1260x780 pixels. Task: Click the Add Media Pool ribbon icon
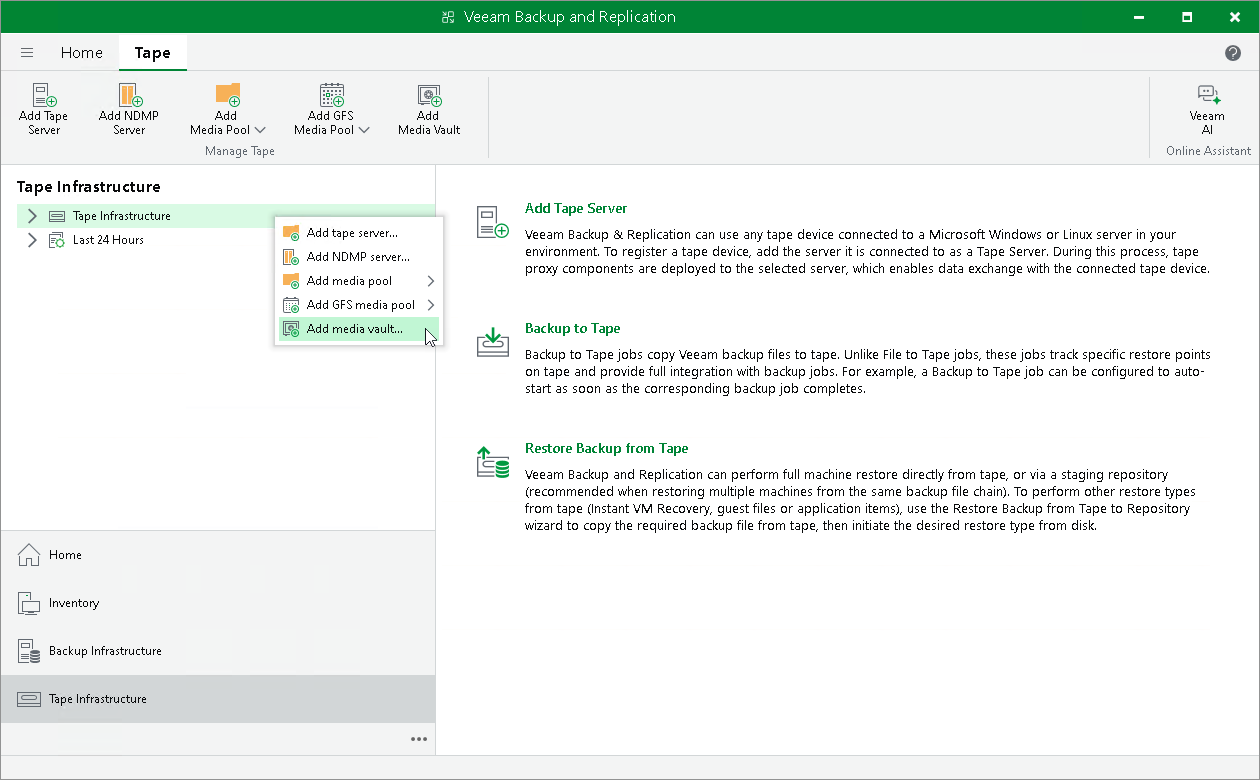point(228,95)
